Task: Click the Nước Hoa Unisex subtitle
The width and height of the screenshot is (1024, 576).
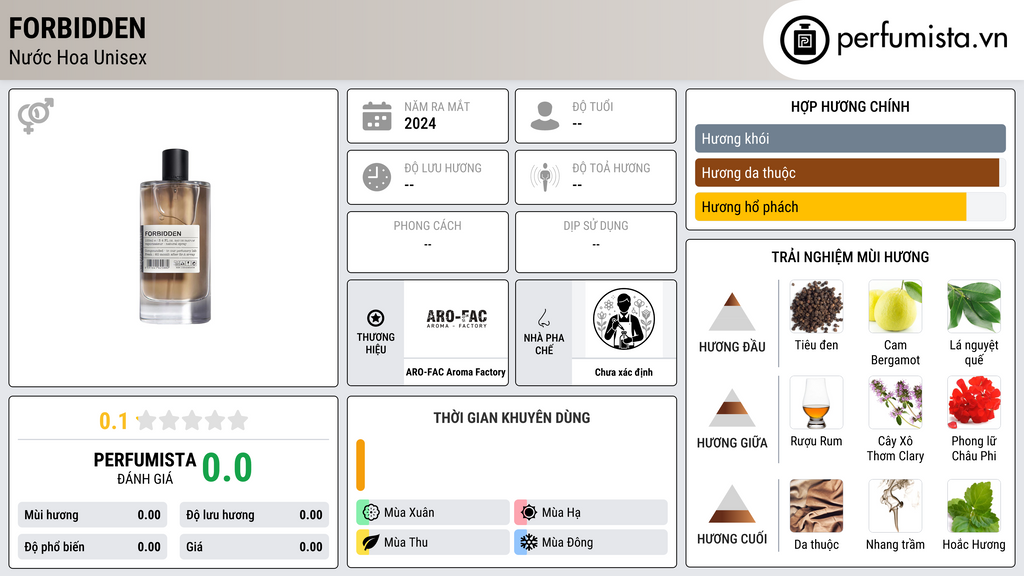Action: (78, 57)
